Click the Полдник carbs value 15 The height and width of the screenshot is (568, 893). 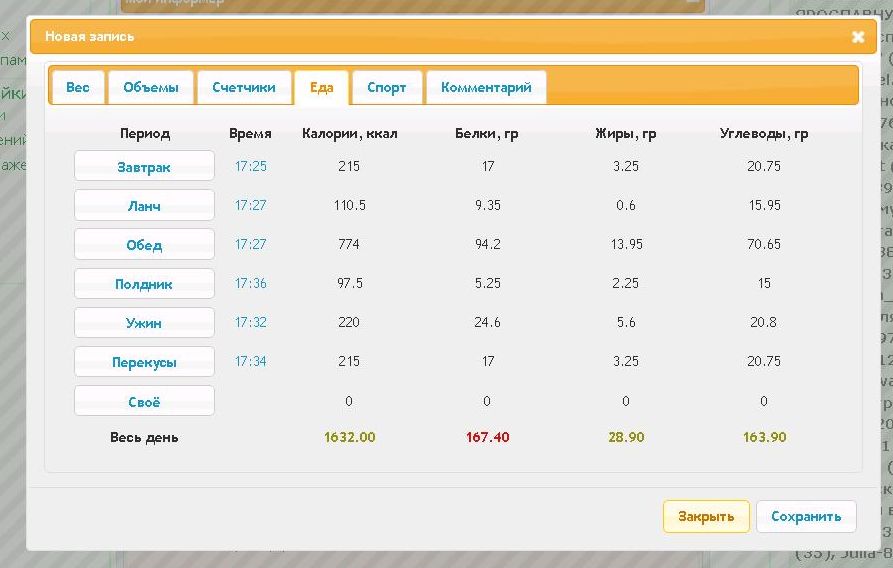coord(764,283)
